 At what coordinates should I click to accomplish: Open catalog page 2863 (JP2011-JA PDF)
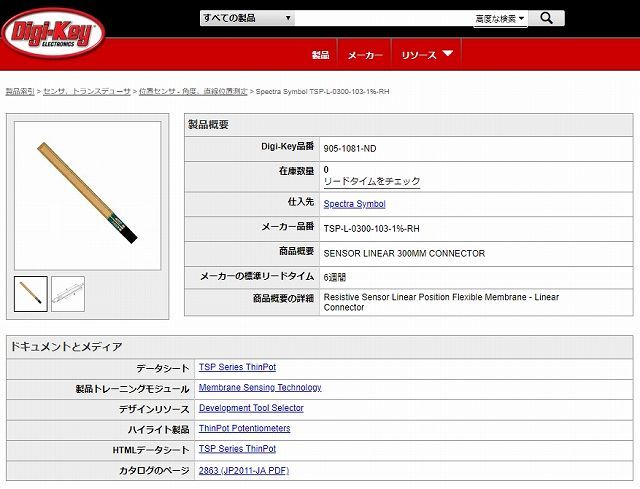pos(244,471)
